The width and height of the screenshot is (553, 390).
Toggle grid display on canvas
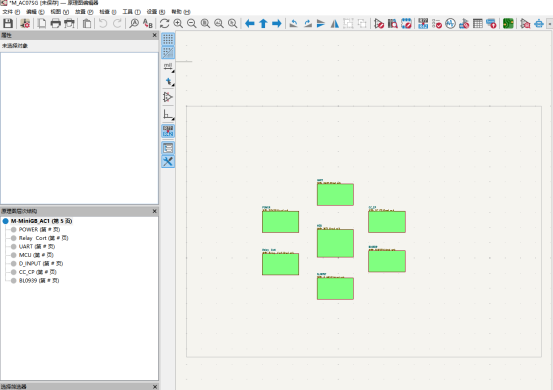click(x=168, y=39)
